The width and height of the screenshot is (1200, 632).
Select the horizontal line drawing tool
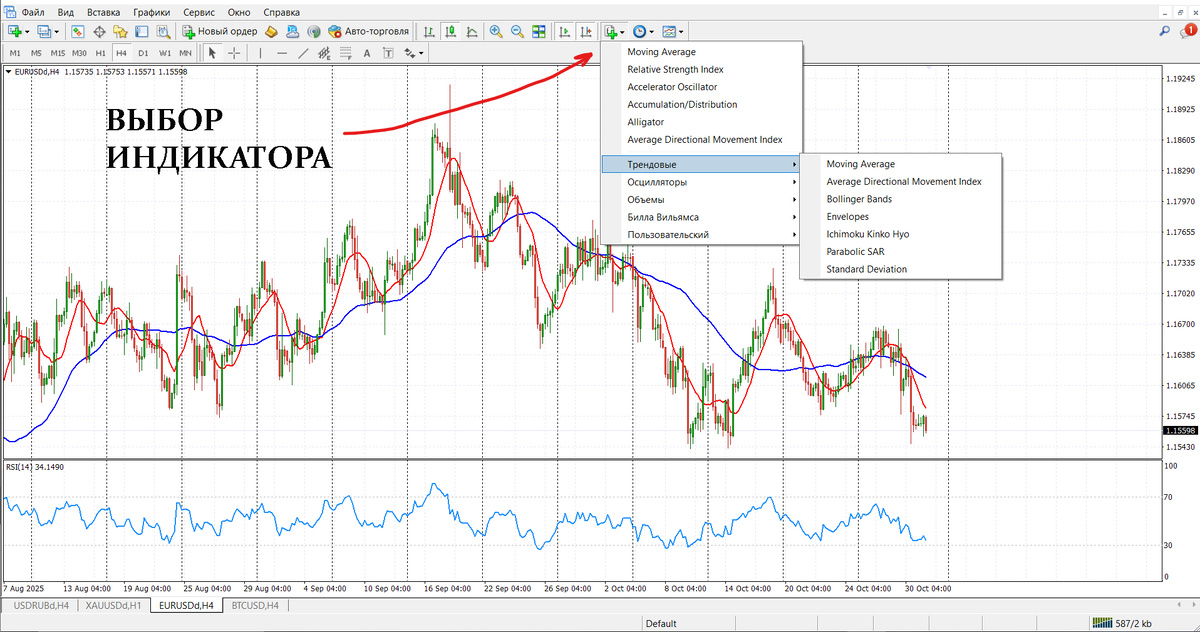(282, 53)
